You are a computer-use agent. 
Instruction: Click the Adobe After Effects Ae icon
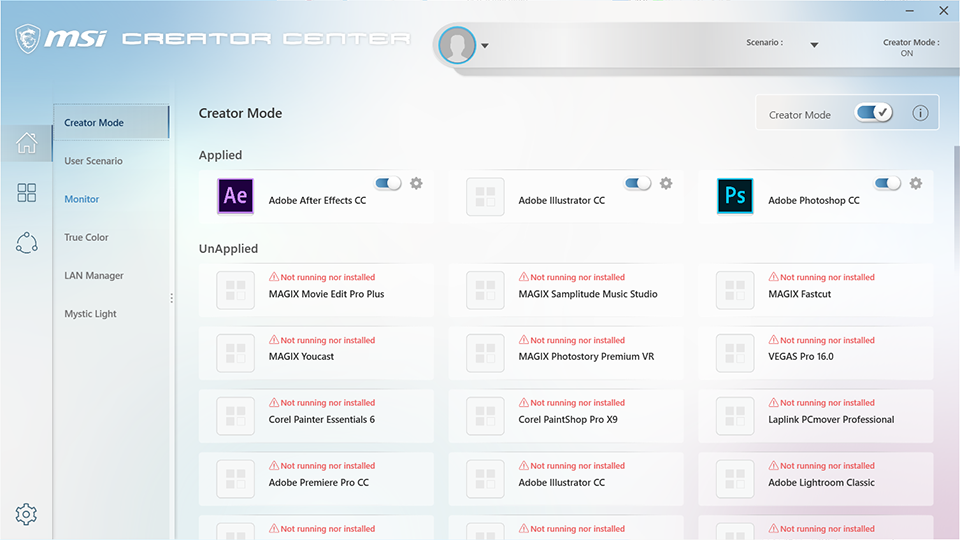pos(236,196)
